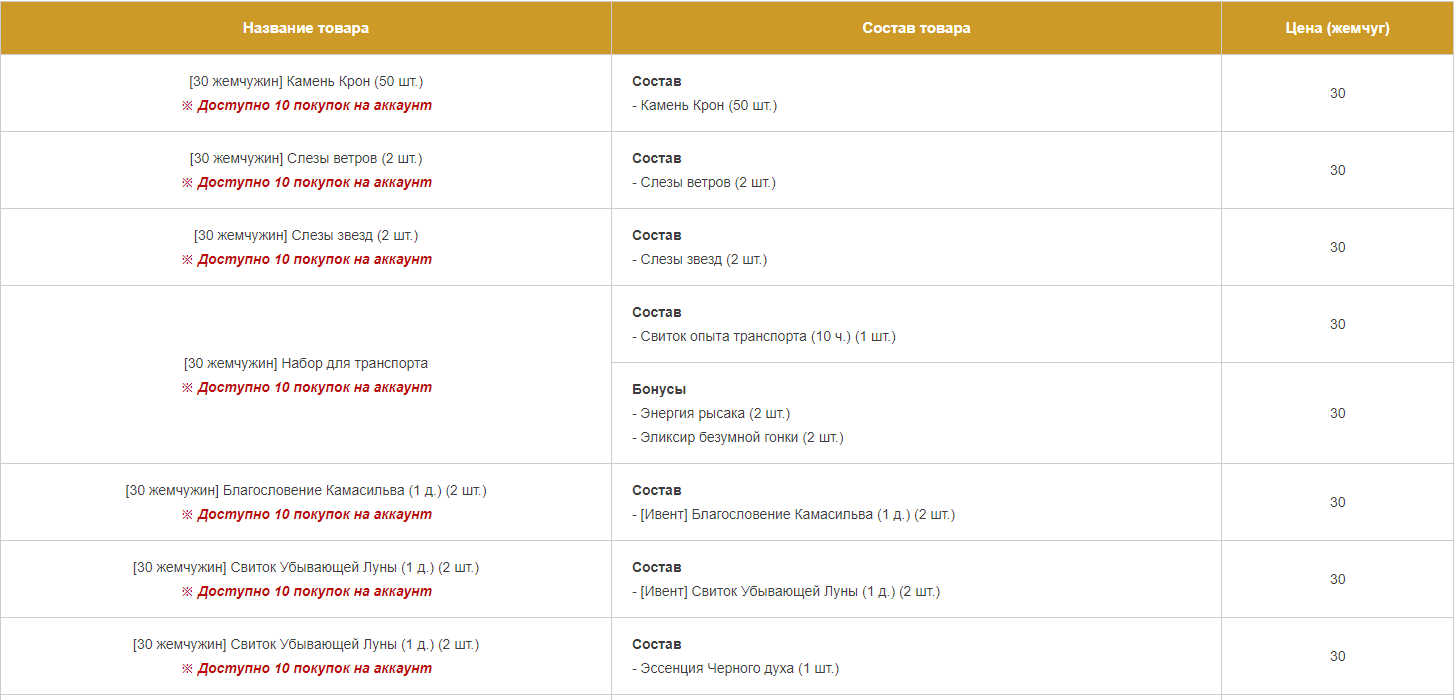Screen dimensions: 1455x700
Task: Click price 30 in the Эссенция Черного духа row
Action: [1337, 656]
